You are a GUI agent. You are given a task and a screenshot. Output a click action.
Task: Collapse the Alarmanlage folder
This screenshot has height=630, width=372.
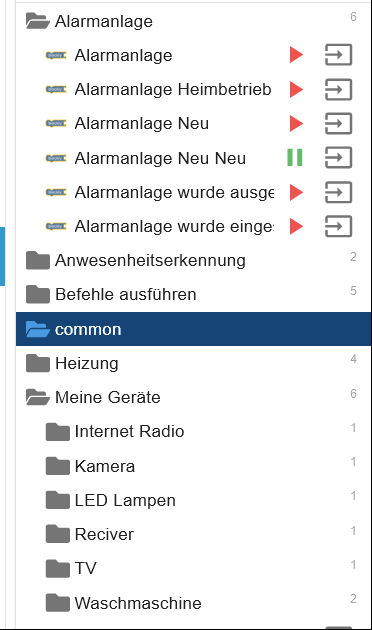(38, 21)
